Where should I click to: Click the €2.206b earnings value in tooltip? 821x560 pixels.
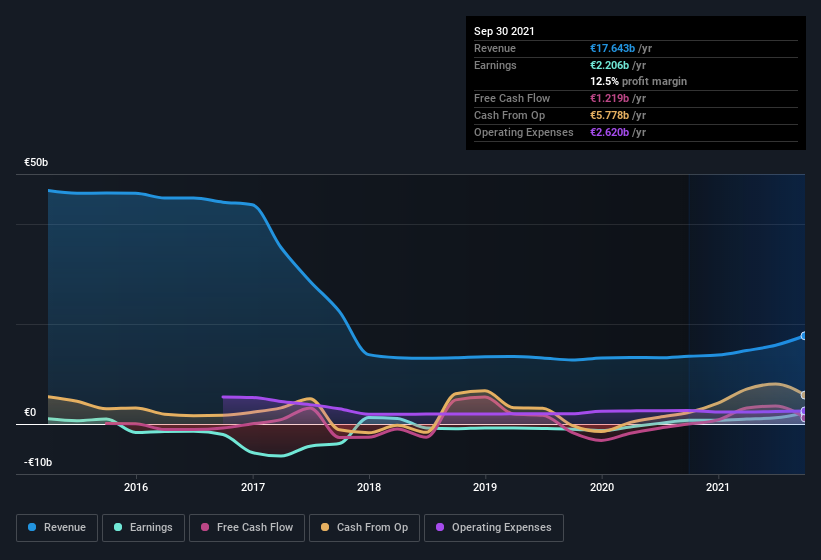609,65
